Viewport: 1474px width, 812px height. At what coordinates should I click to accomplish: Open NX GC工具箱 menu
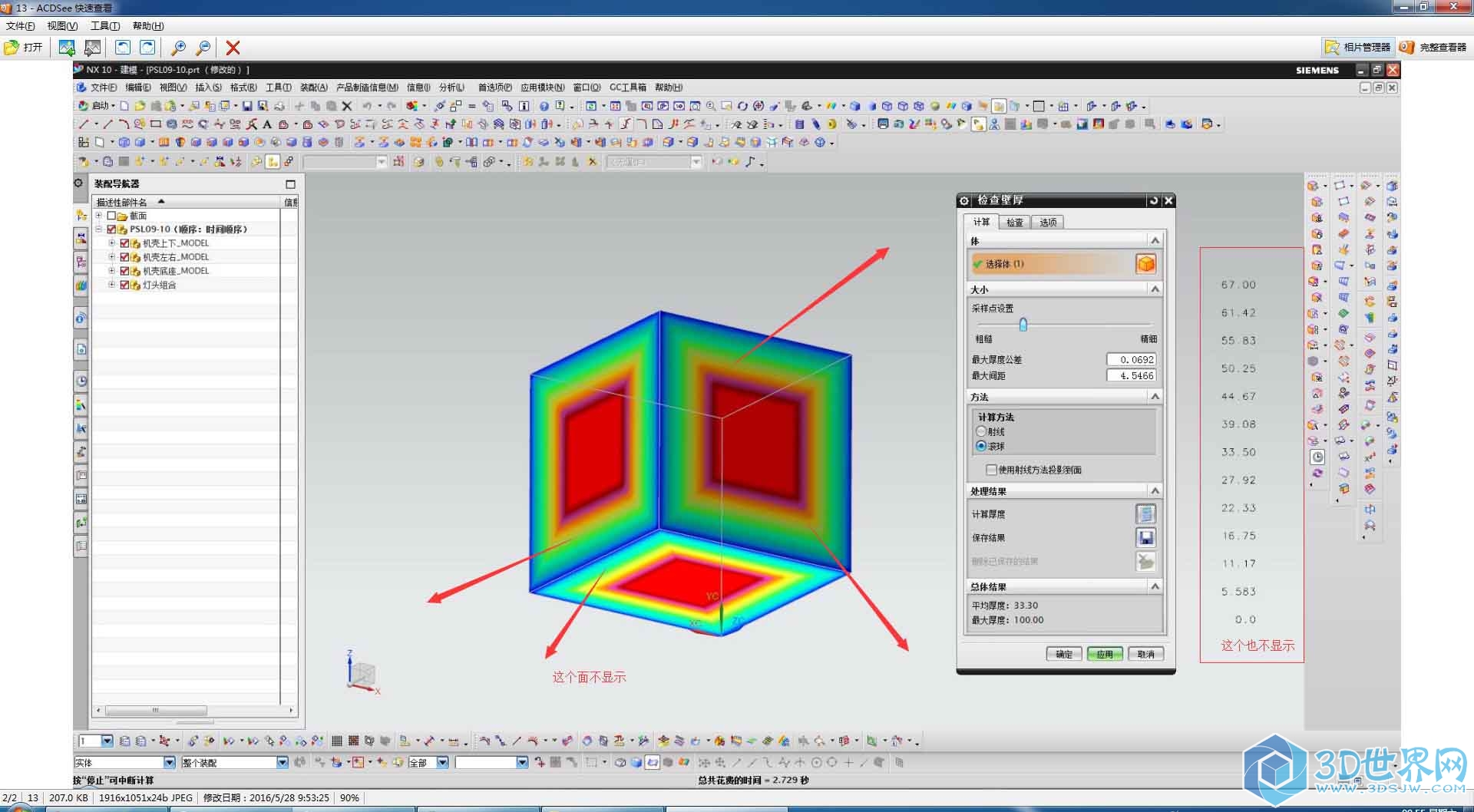click(627, 87)
